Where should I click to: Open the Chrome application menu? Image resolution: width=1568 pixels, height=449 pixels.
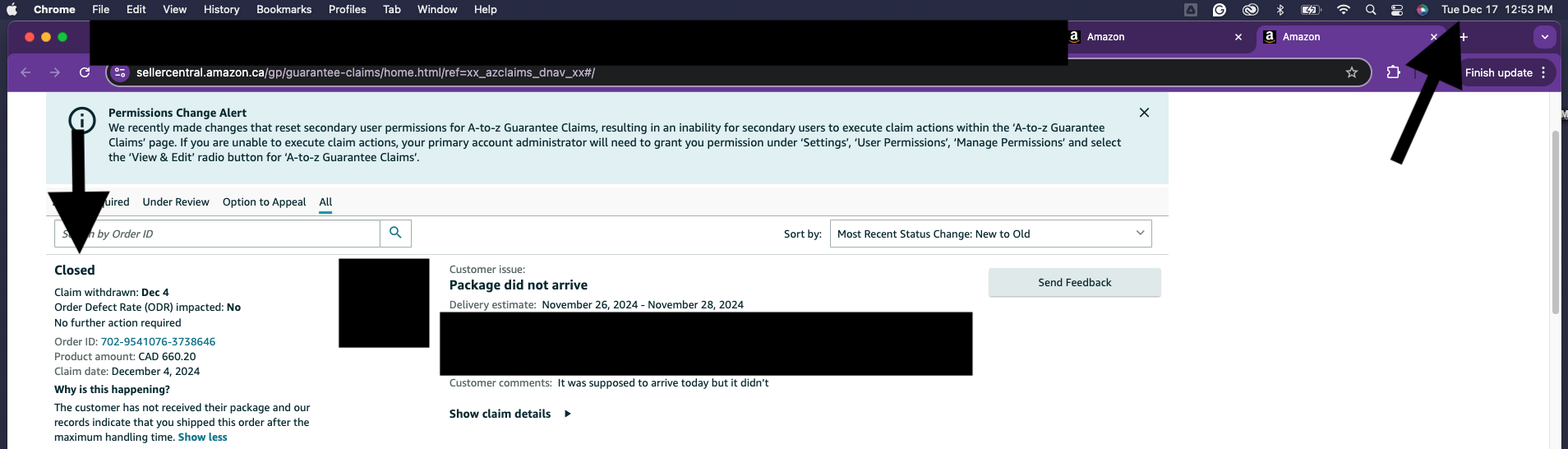point(54,9)
